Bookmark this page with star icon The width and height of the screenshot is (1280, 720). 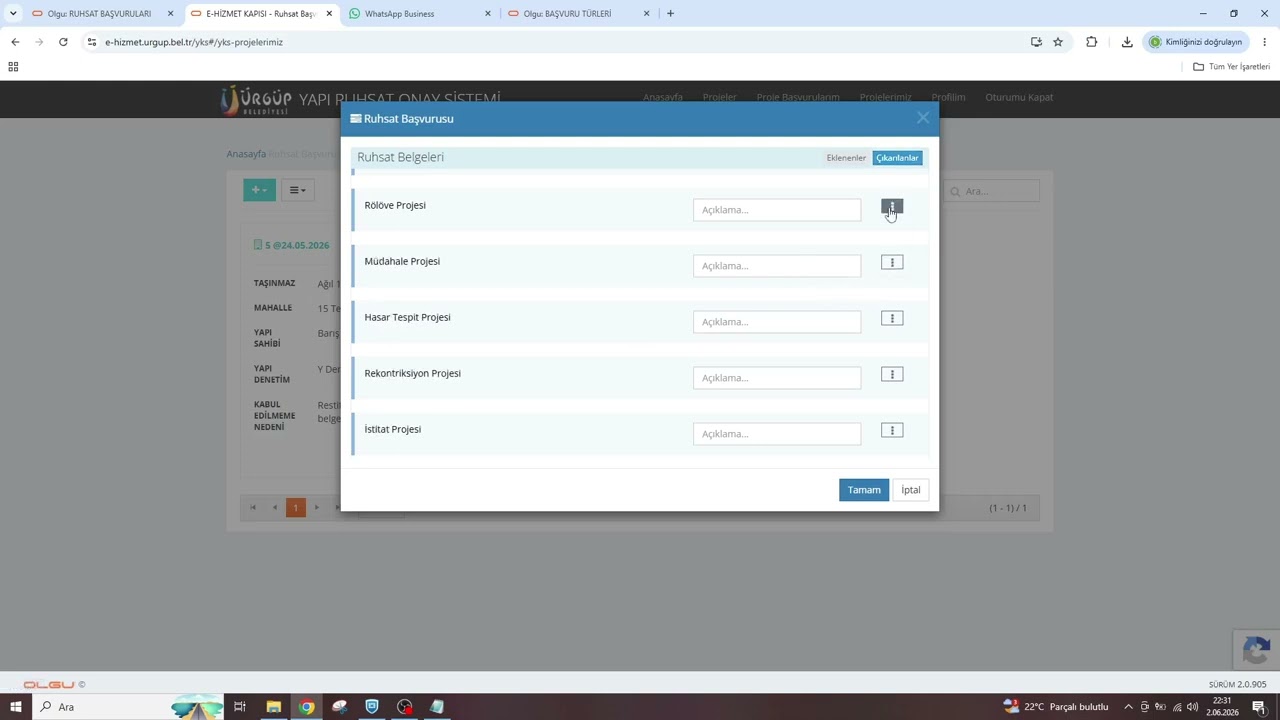[1058, 42]
